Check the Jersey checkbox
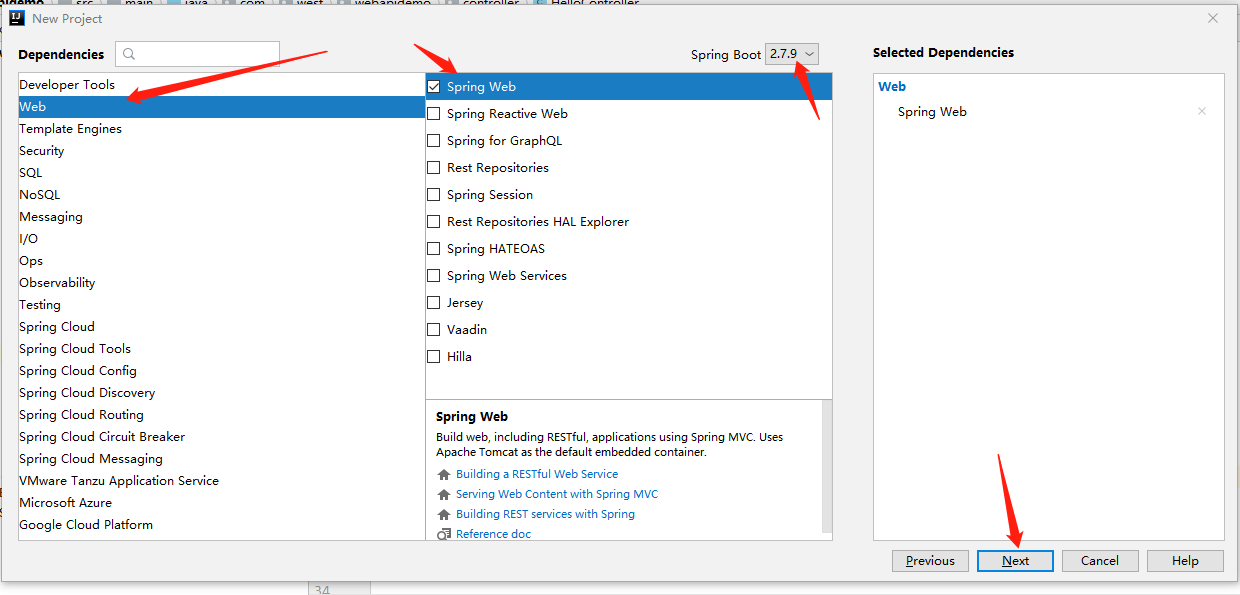Viewport: 1240px width, 595px height. 434,303
